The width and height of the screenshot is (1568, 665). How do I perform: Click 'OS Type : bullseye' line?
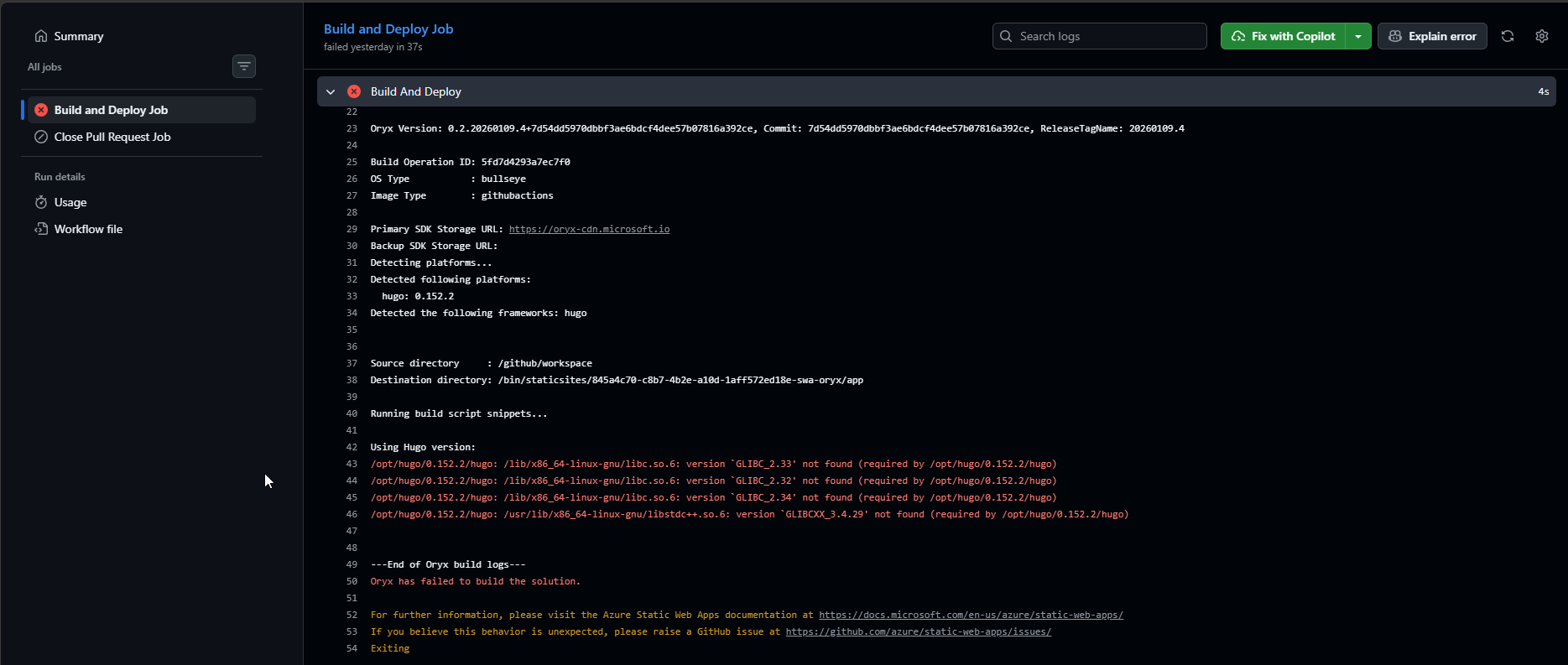pyautogui.click(x=448, y=179)
